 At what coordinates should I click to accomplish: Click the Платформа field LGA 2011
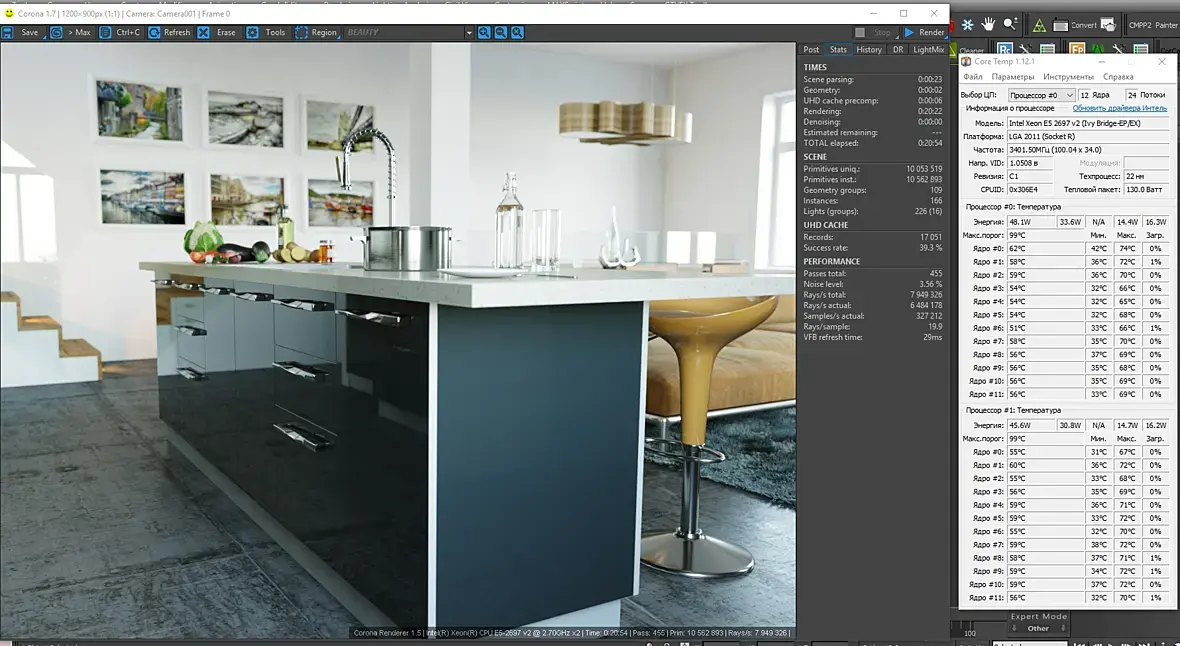[x=1087, y=137]
